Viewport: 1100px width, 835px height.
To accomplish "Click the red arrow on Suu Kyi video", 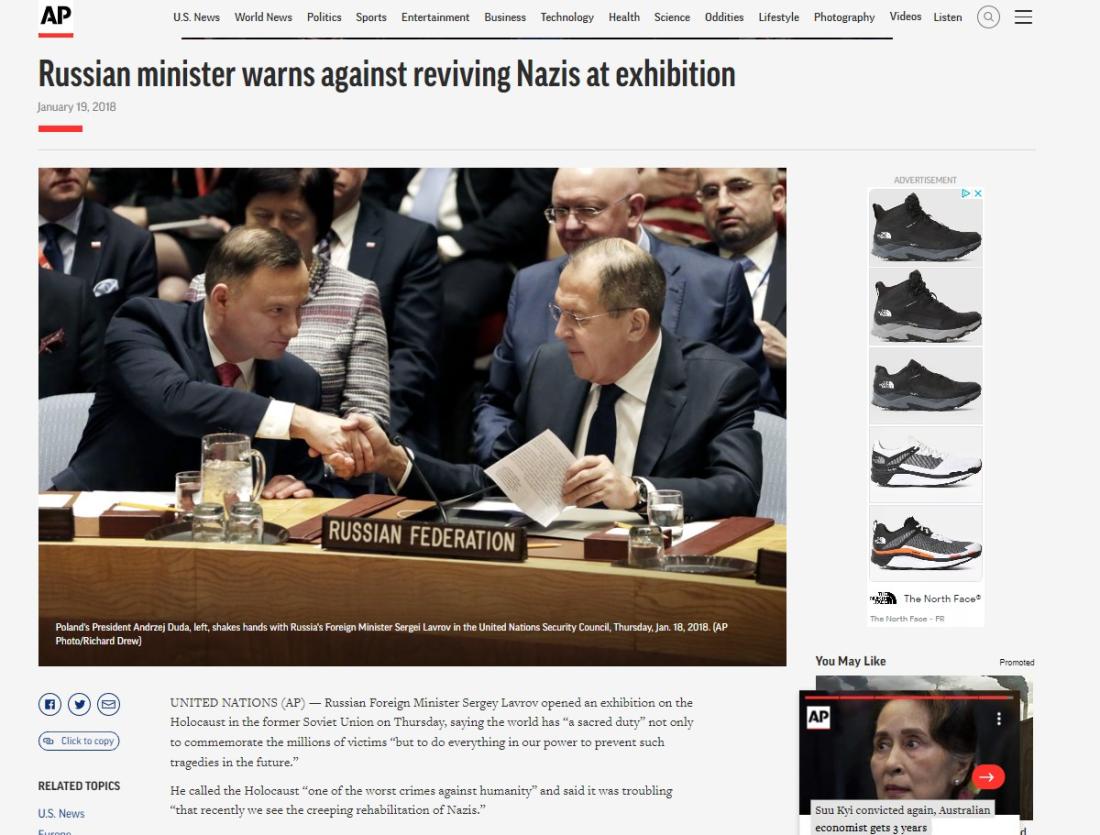I will 988,776.
